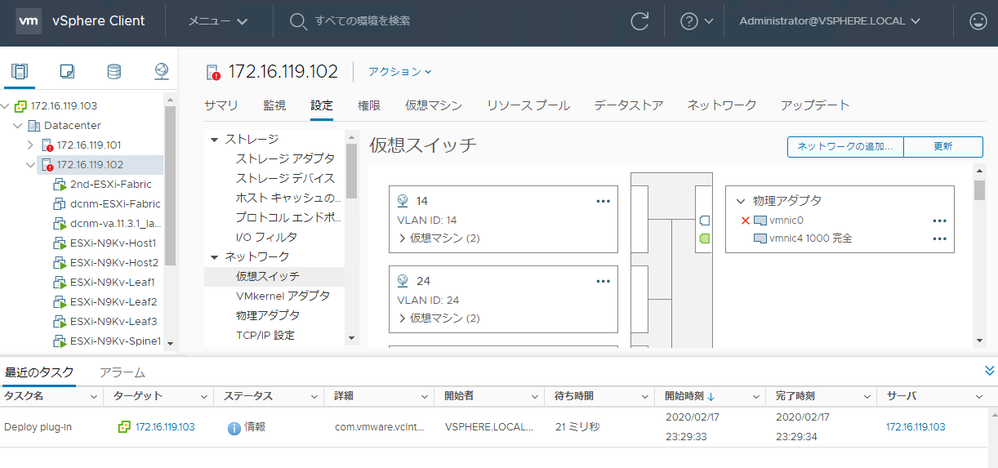This screenshot has width=998, height=468.
Task: Collapse the Network (ネットワーク) settings section
Action: click(213, 257)
